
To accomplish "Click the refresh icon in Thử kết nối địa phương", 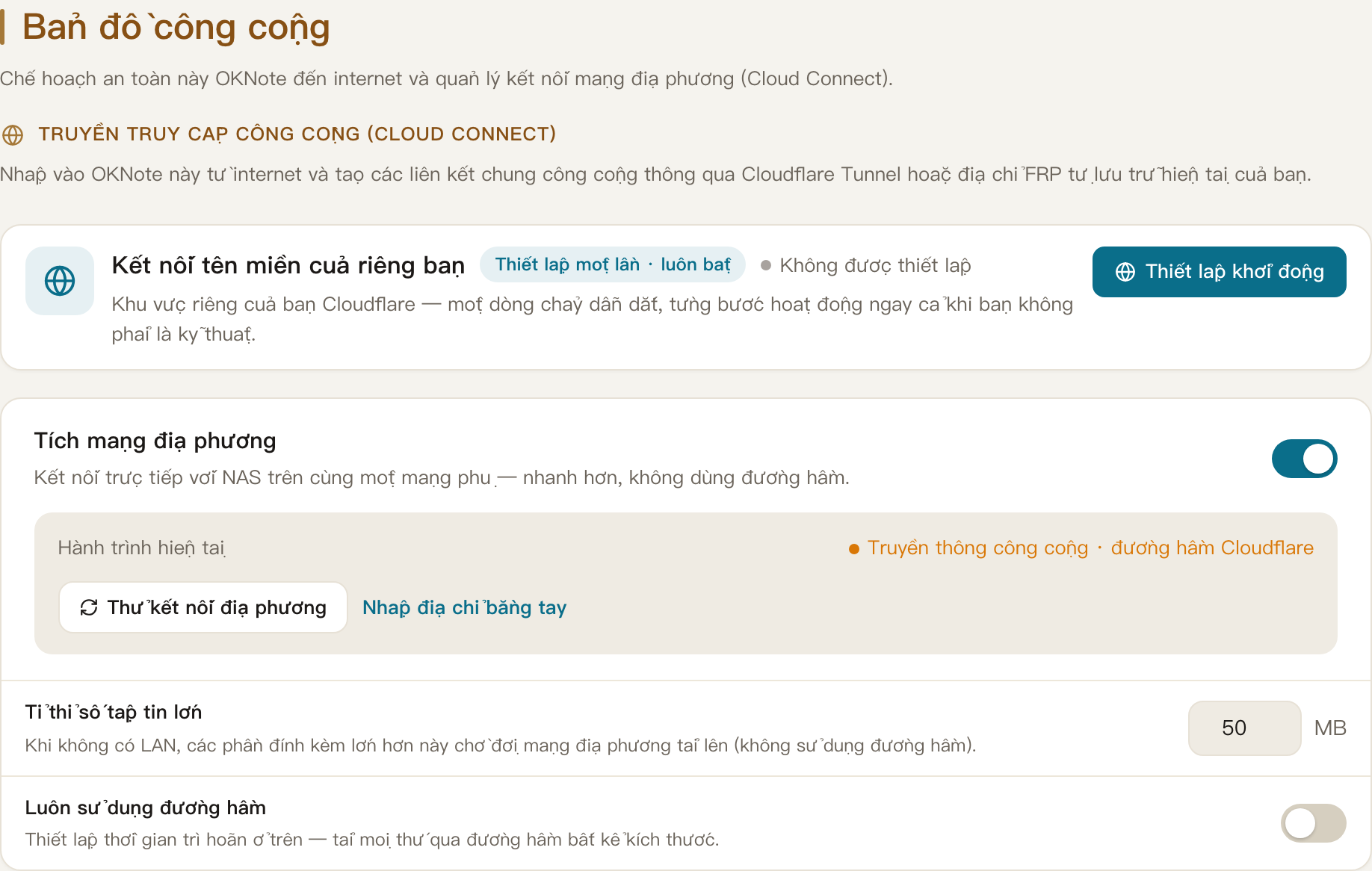I will 89,607.
